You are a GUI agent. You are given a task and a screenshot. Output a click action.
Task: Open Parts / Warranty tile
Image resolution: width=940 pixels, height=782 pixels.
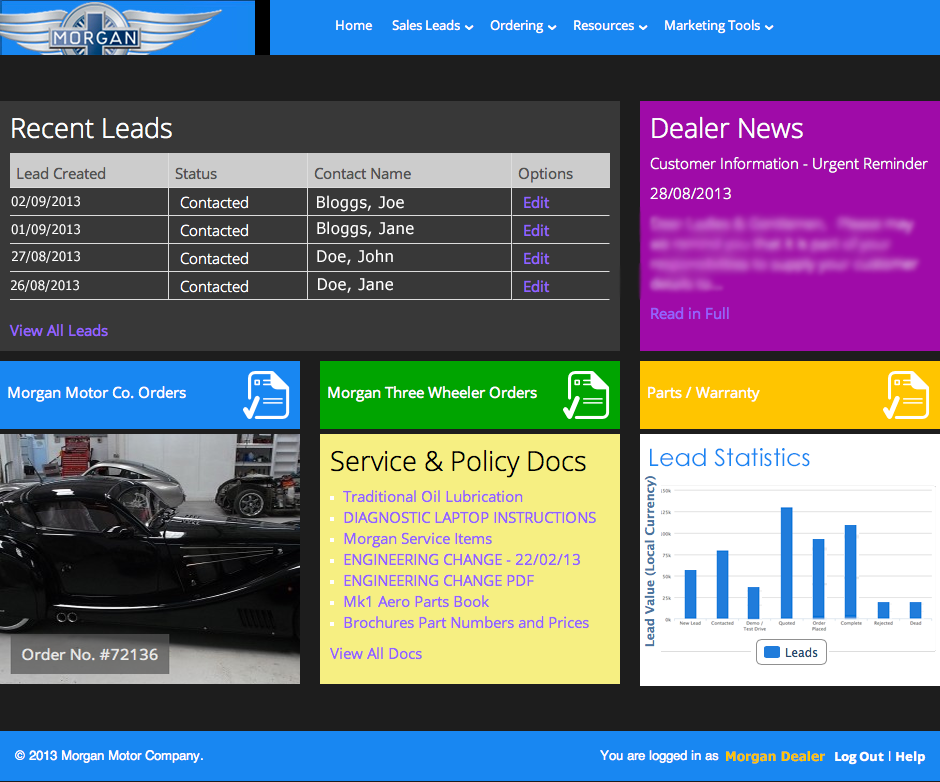coord(790,395)
